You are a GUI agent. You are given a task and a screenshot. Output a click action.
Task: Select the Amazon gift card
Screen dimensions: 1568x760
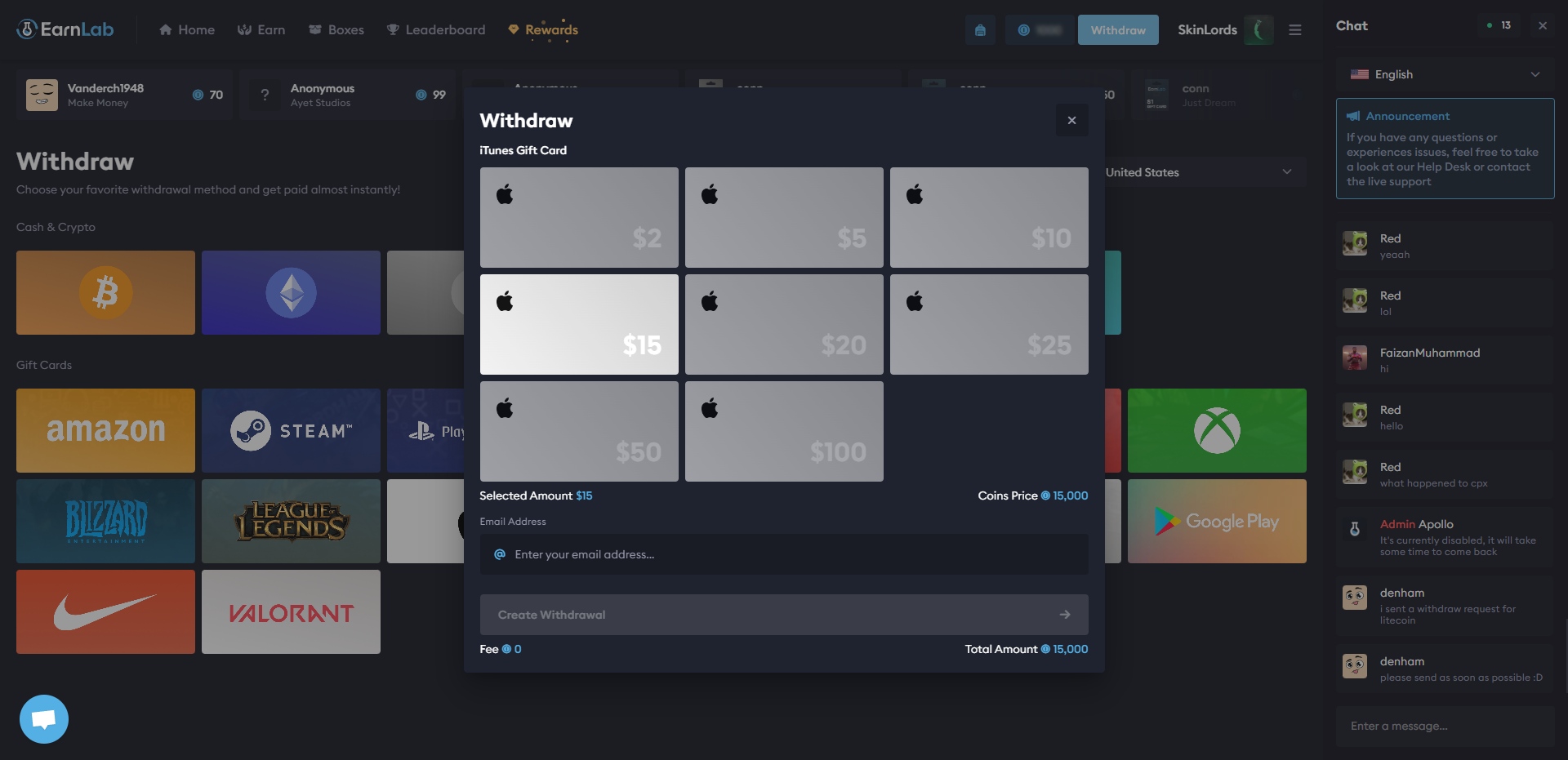coord(105,430)
